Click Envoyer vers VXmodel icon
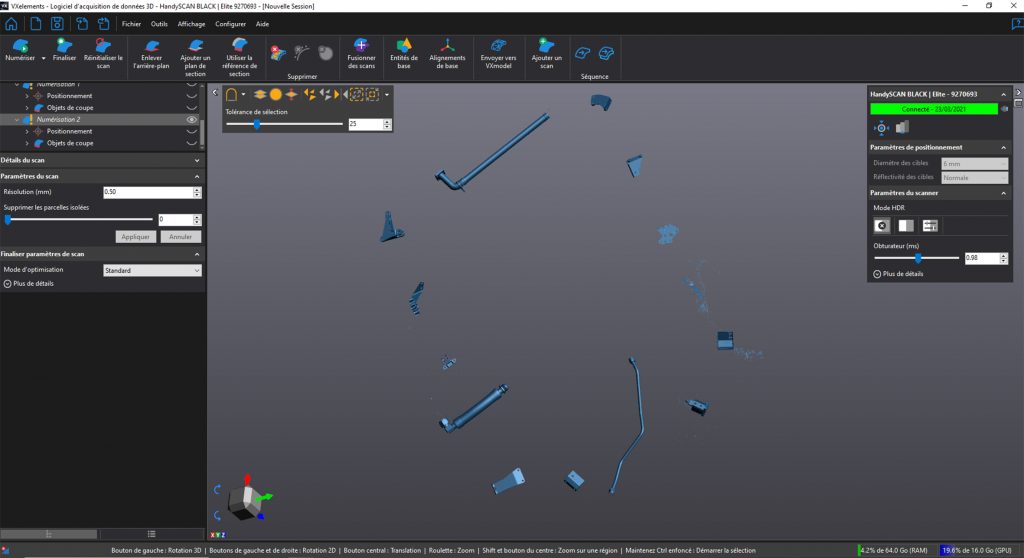Image resolution: width=1024 pixels, height=558 pixels. click(x=498, y=46)
